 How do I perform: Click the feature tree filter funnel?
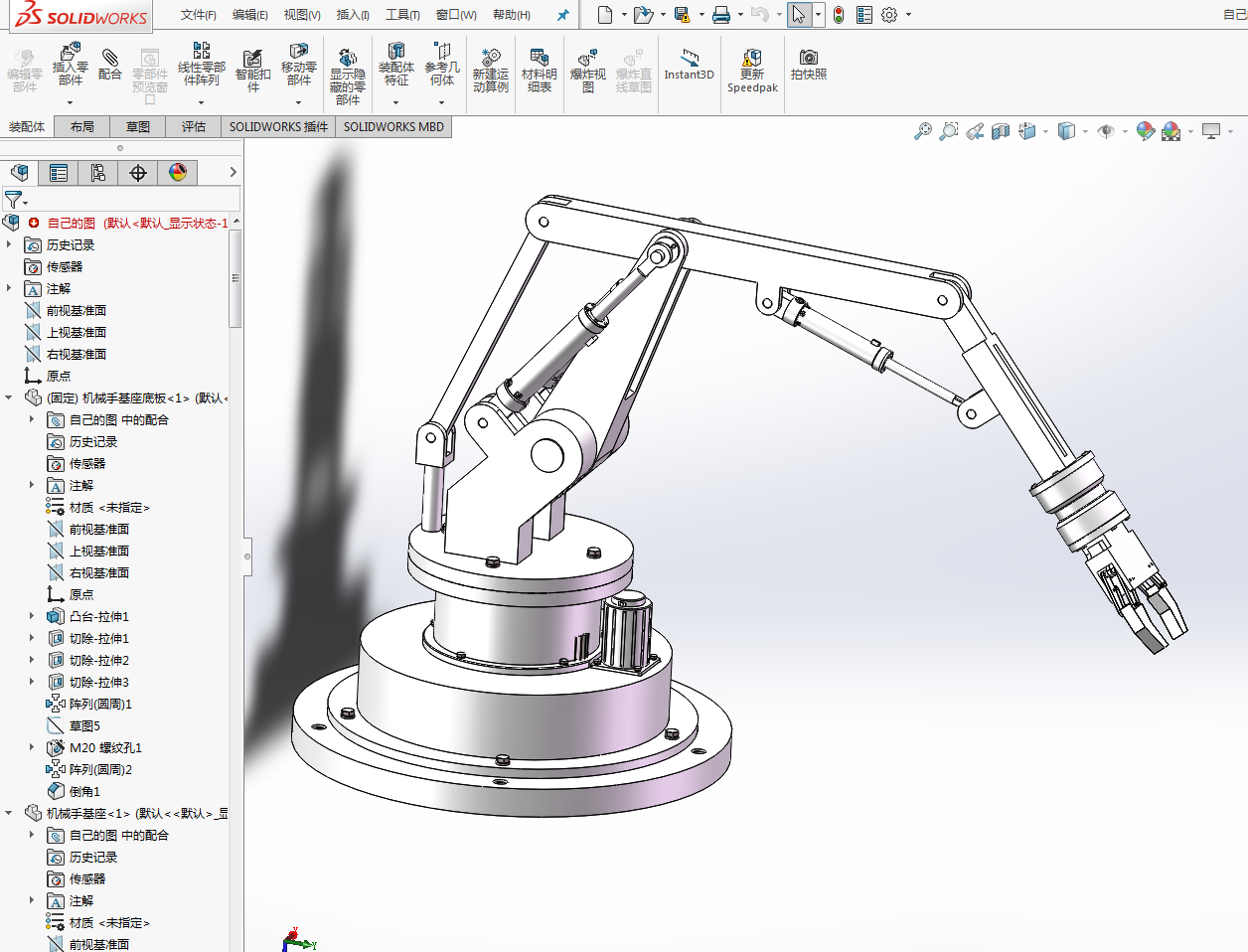[14, 200]
